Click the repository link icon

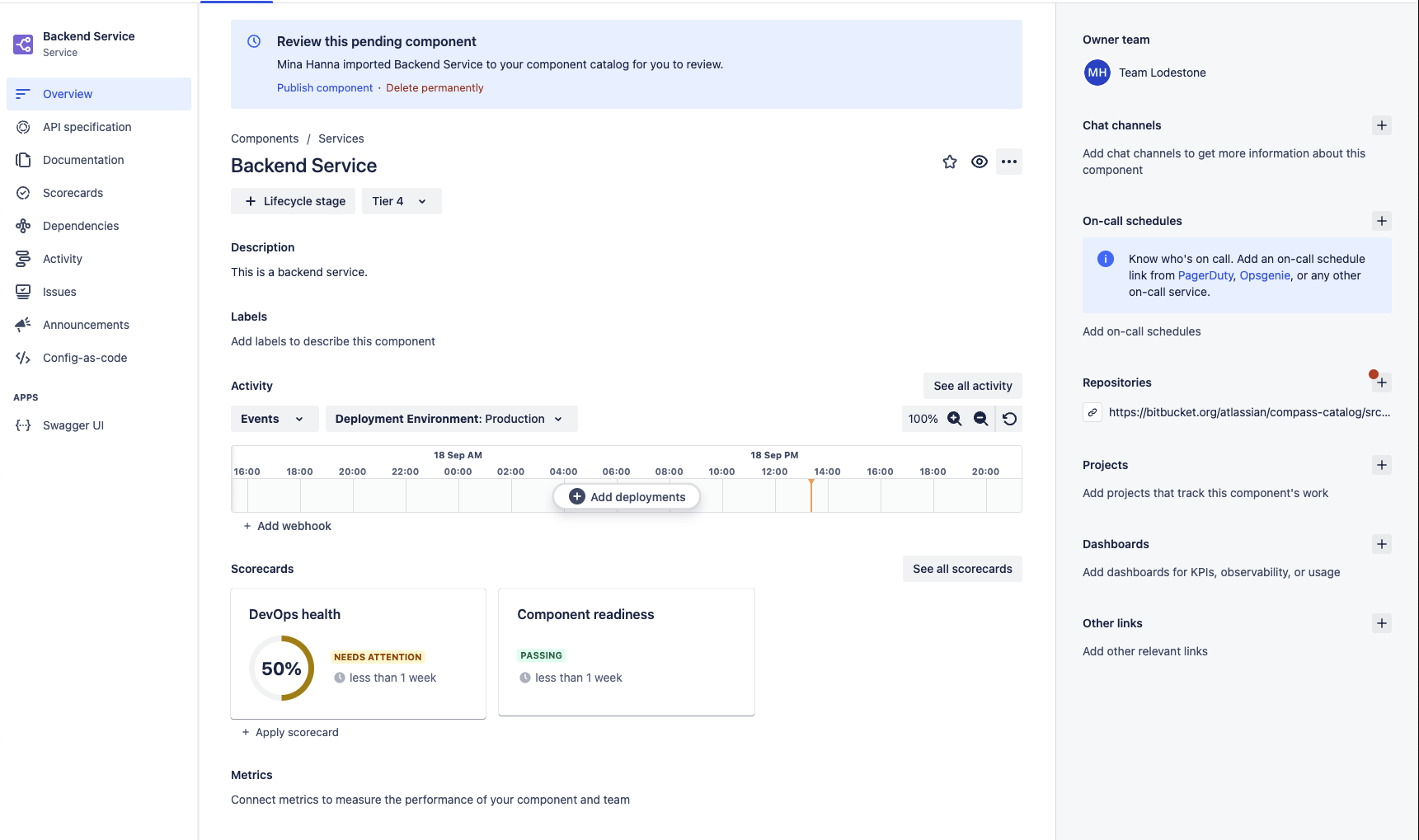[1092, 411]
